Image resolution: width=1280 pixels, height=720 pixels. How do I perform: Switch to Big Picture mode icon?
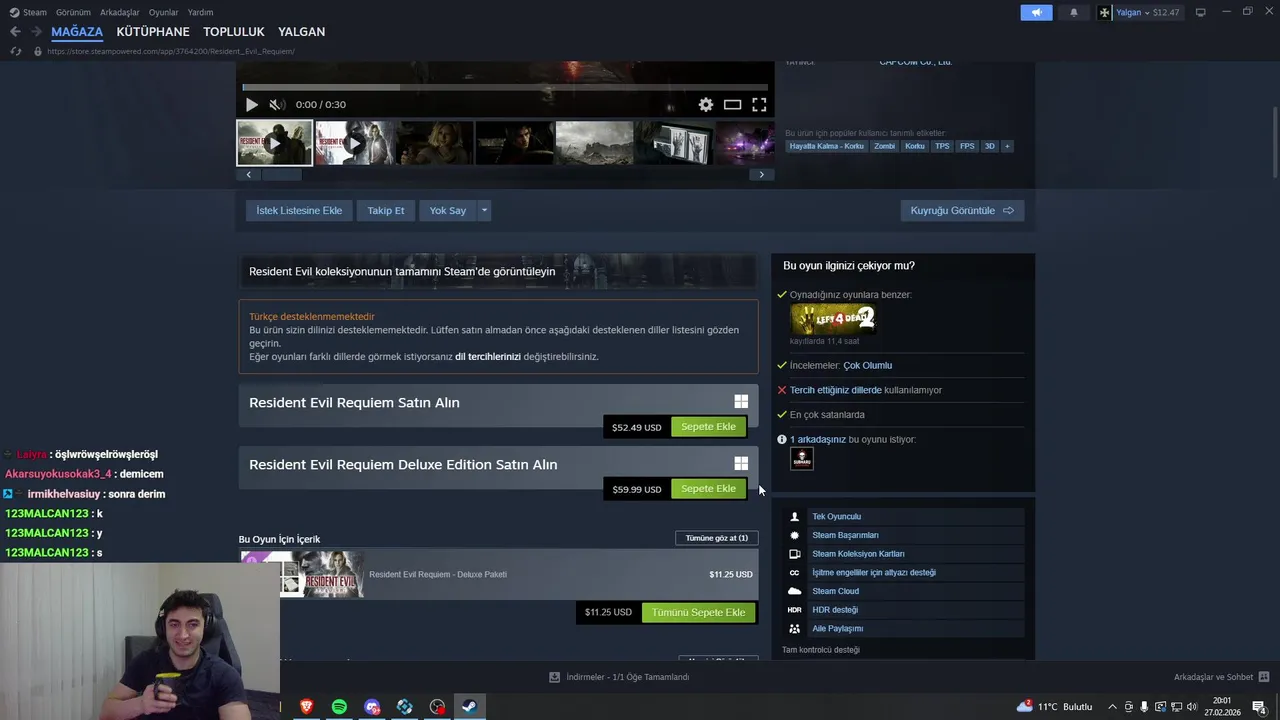[1201, 12]
